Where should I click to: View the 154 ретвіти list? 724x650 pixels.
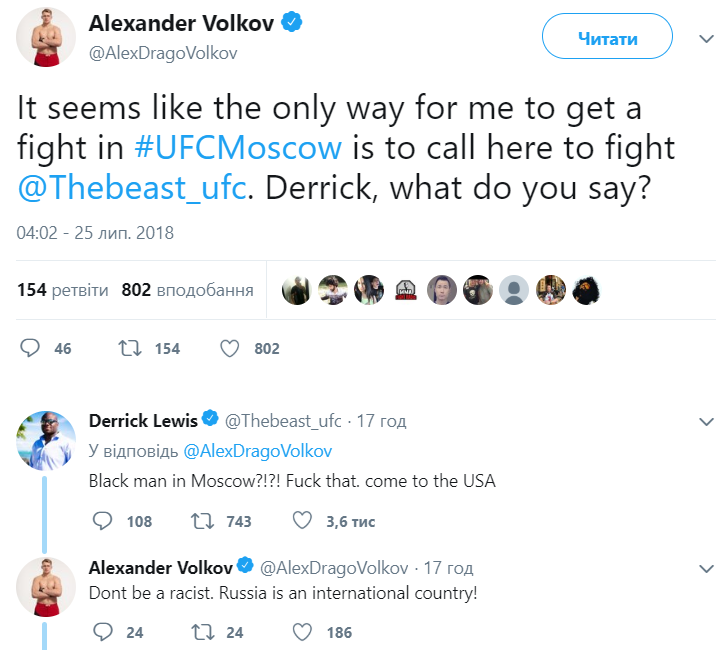(63, 290)
